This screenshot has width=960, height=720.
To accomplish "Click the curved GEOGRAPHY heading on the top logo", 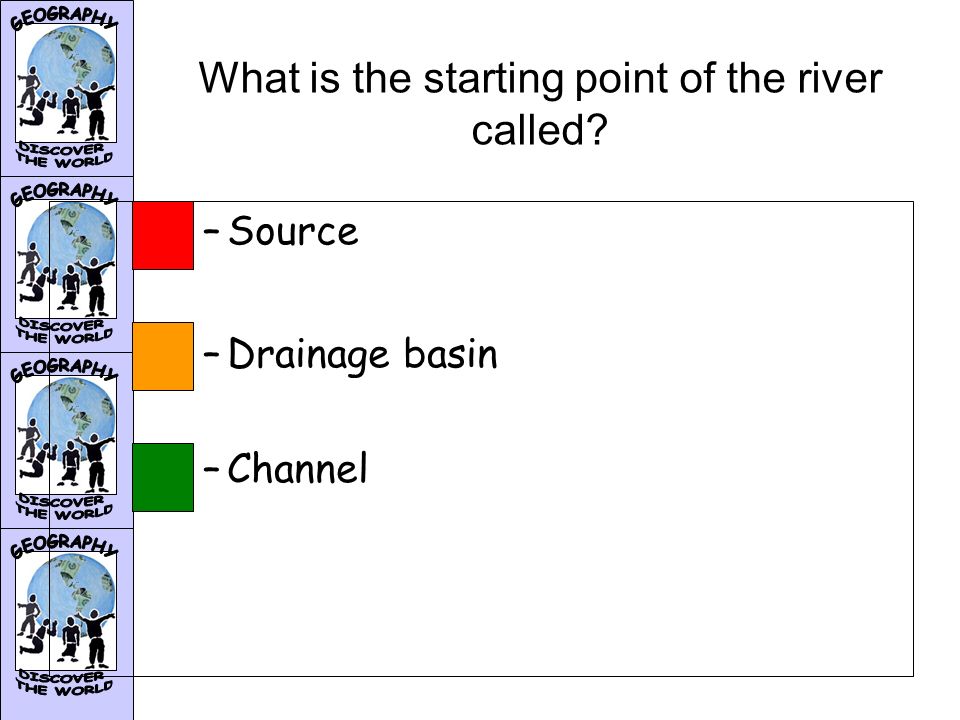I will coord(64,18).
